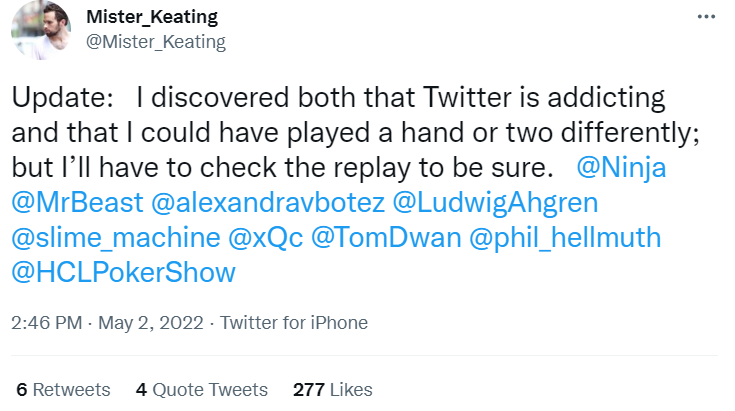Screen dimensions: 735x411
Task: Open the @HCLPokerShow mention
Action: [x=124, y=273]
